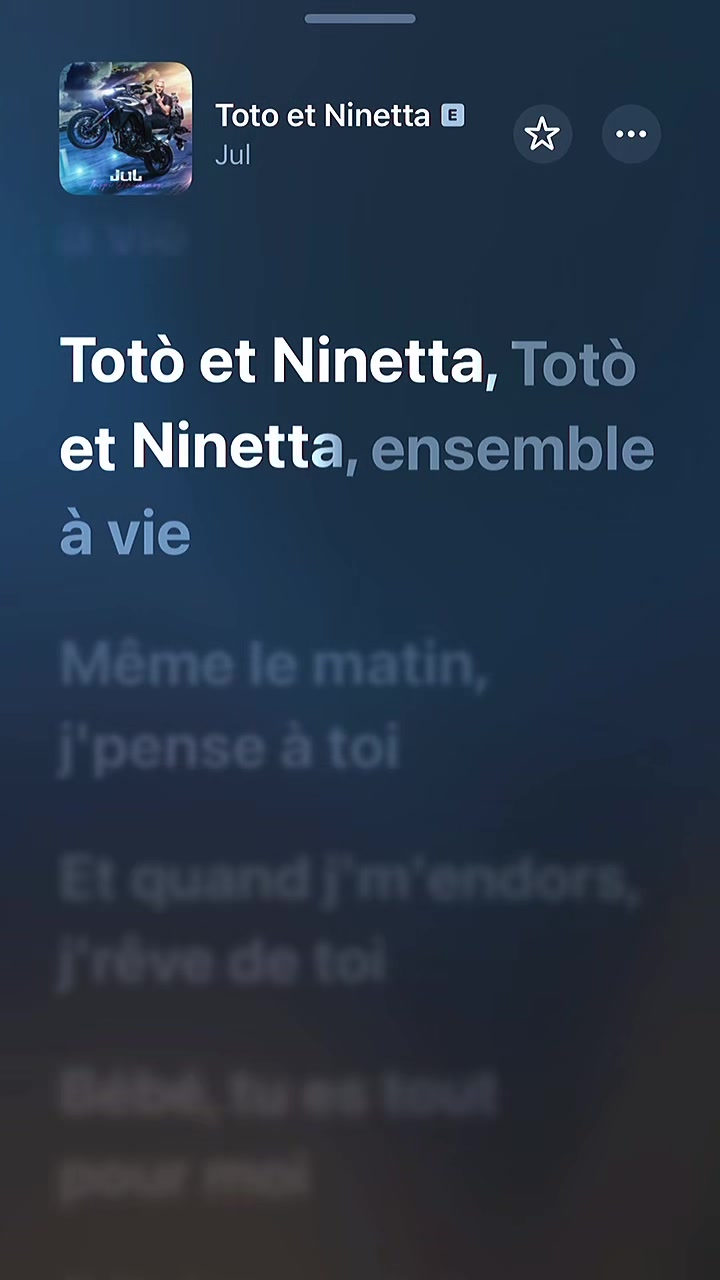Tap the word ensemble in the current lyric
720x1280 pixels.
(512, 450)
